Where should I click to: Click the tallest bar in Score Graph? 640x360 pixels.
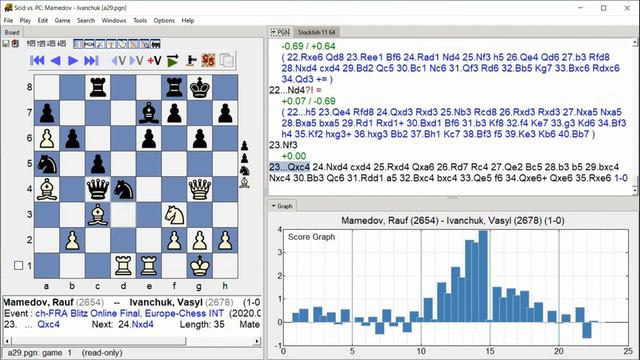click(483, 276)
